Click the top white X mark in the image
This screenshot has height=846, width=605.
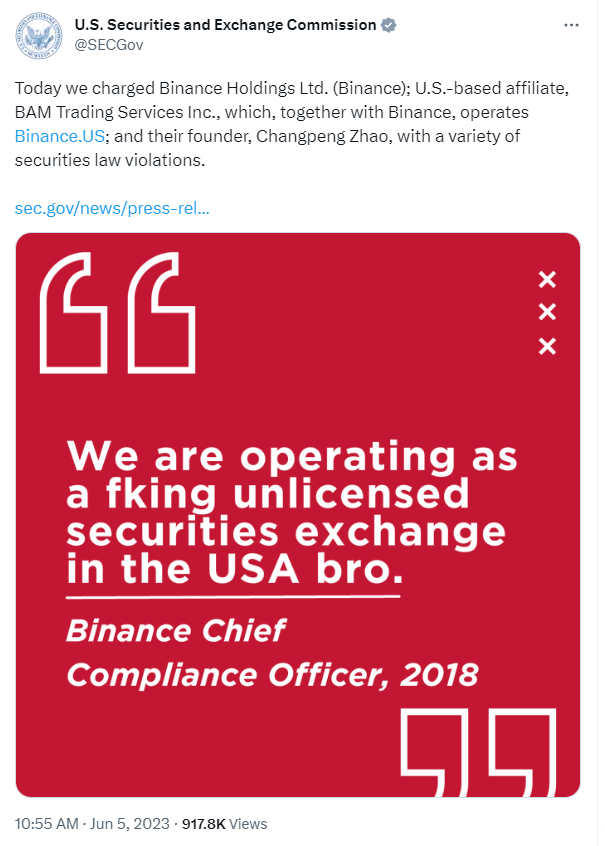pos(547,279)
